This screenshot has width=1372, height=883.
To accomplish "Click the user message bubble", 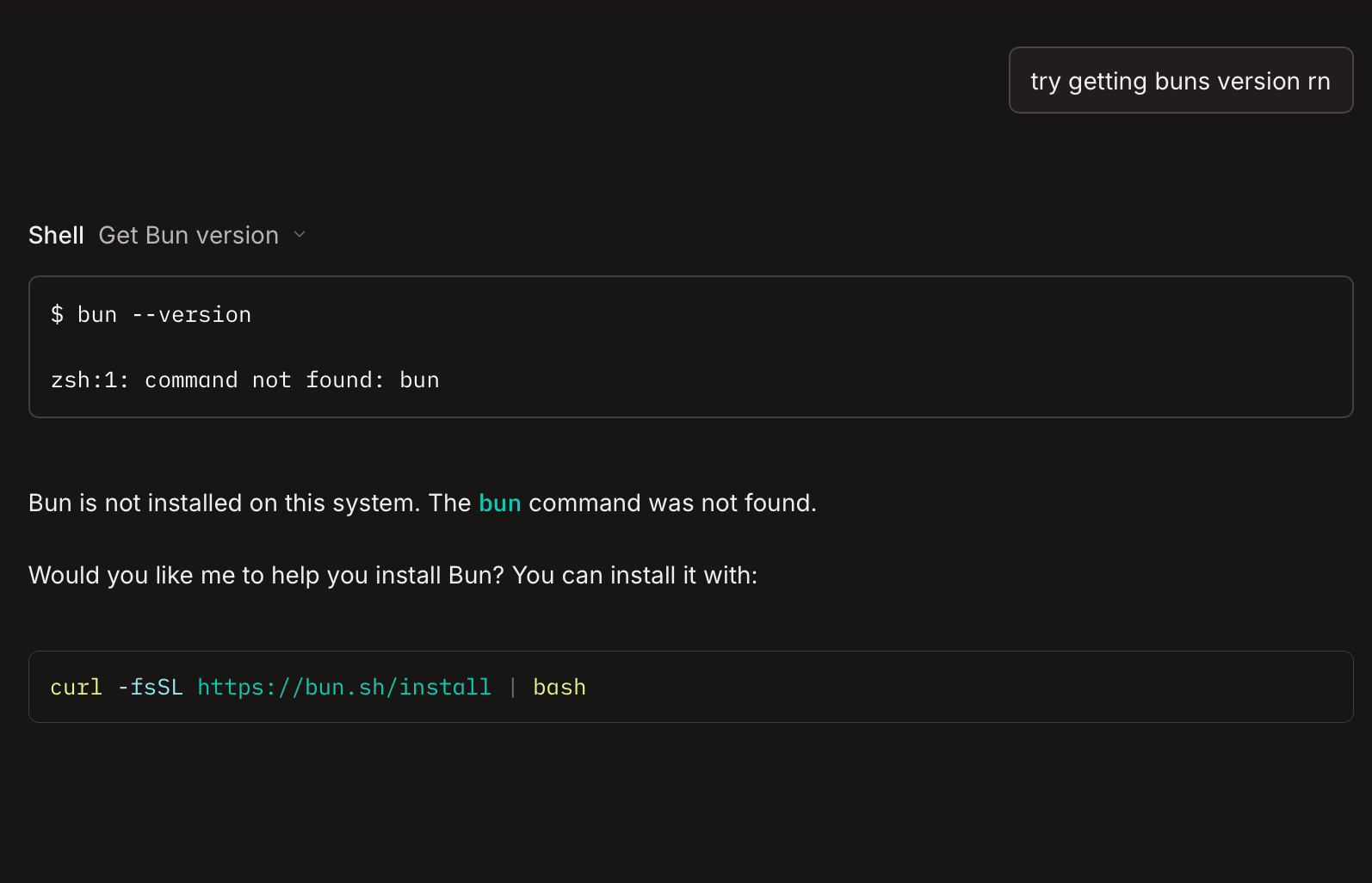I will 1180,81.
